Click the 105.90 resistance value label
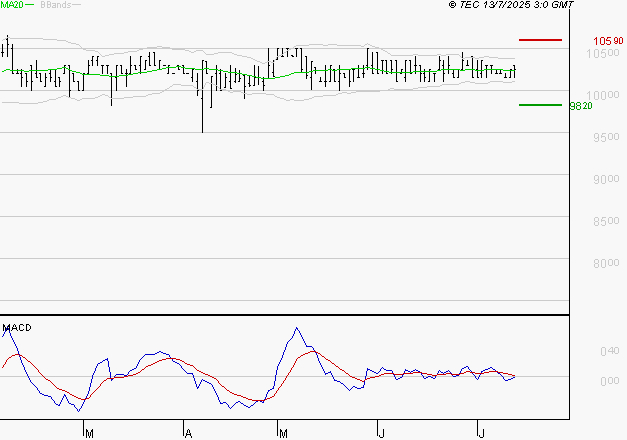The image size is (627, 440). (608, 41)
